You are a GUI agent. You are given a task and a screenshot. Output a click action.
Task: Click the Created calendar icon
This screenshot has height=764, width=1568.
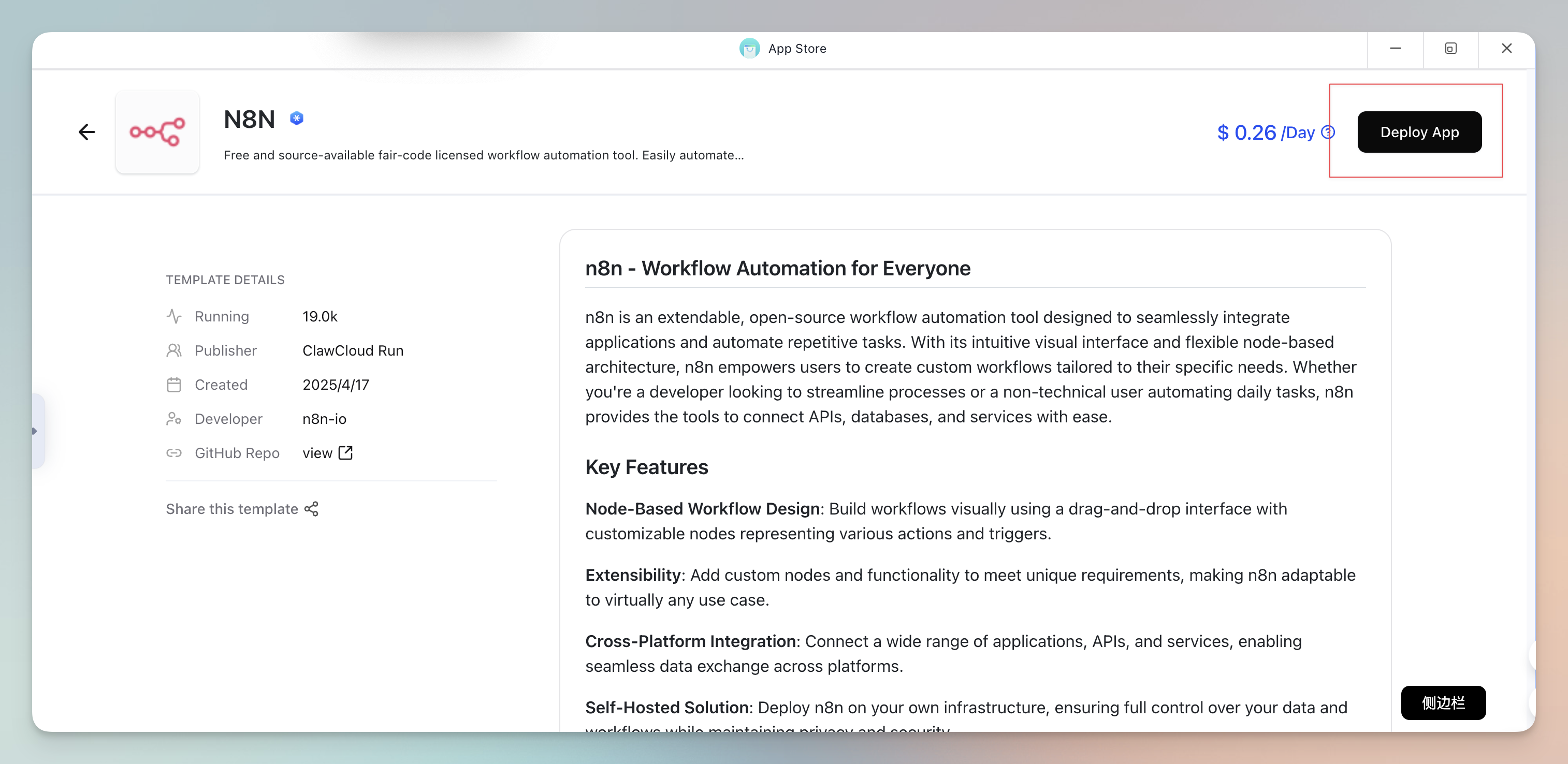pos(173,385)
